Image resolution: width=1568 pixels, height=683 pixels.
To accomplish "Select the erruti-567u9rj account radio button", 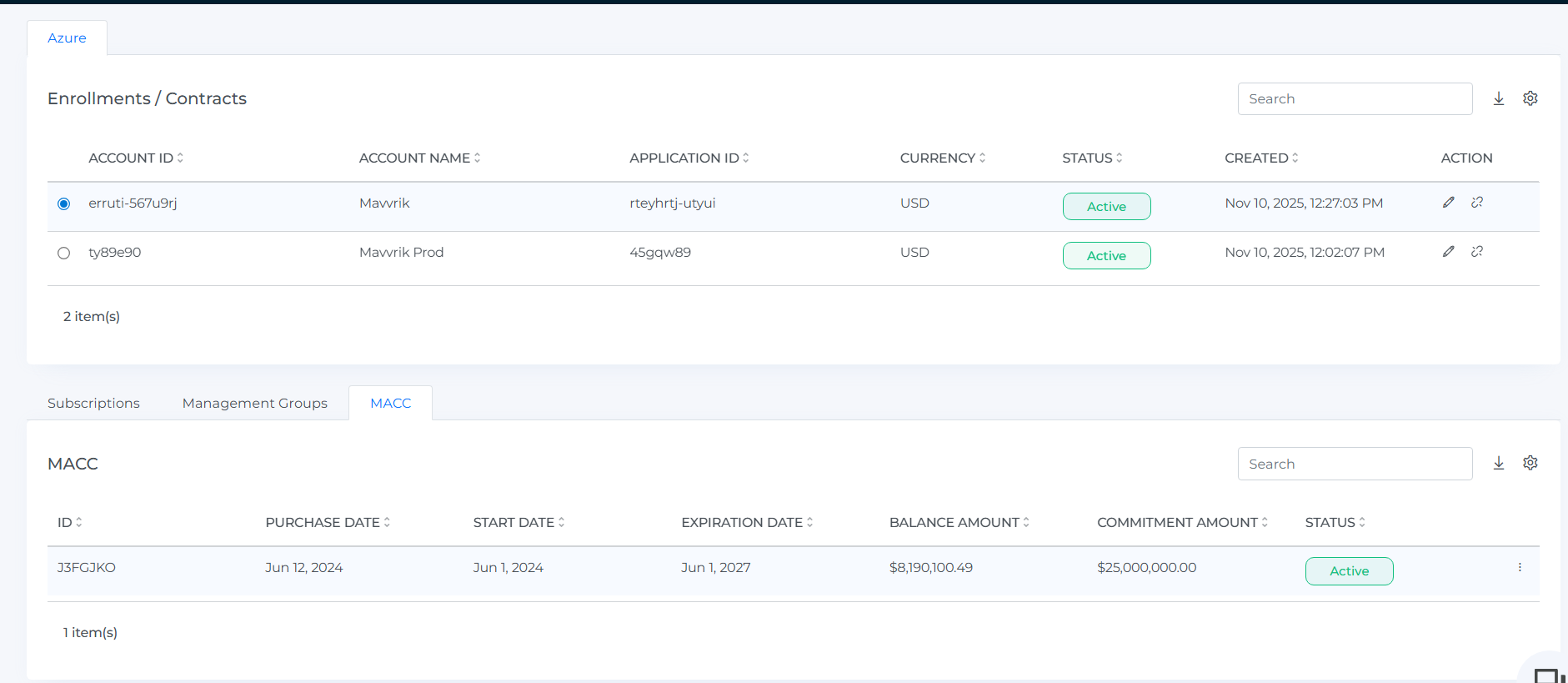I will (x=63, y=204).
